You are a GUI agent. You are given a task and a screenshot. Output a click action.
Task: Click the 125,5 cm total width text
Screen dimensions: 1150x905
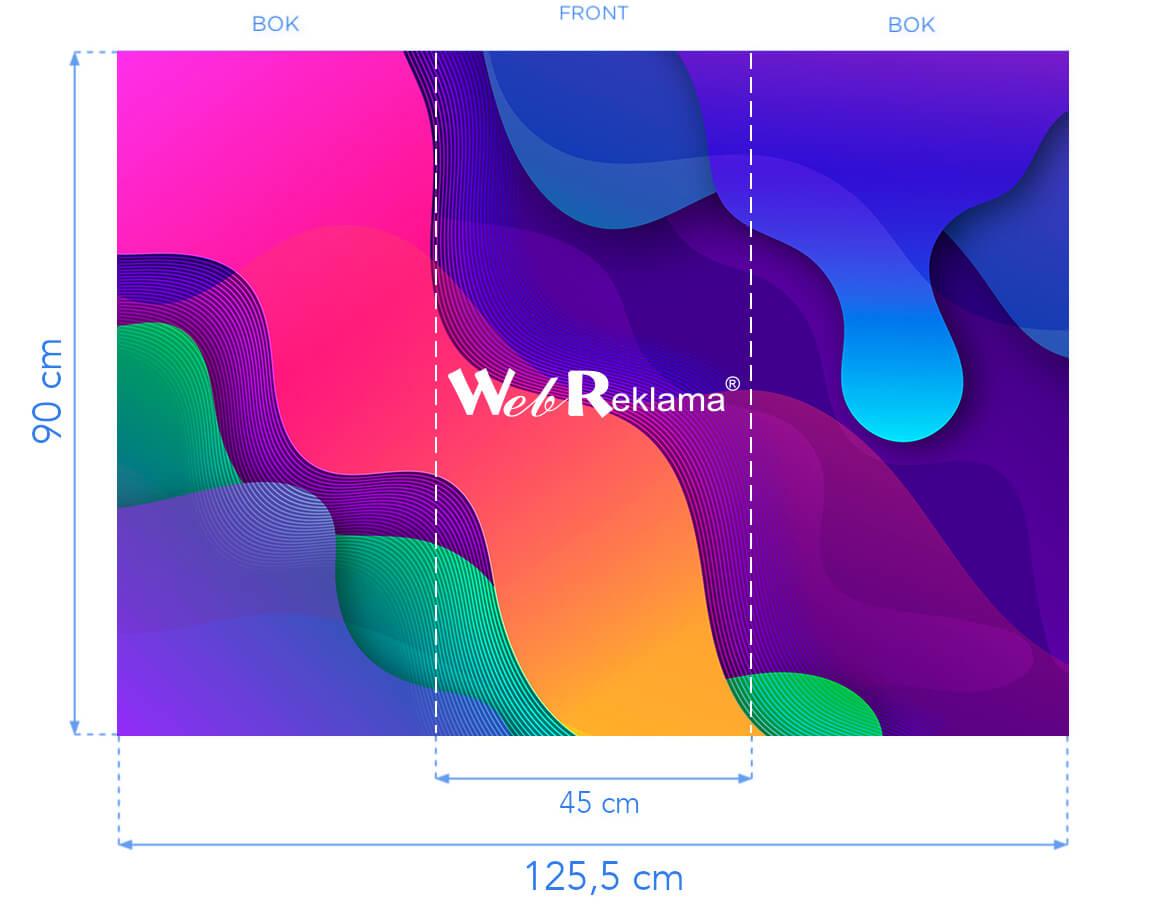[604, 876]
